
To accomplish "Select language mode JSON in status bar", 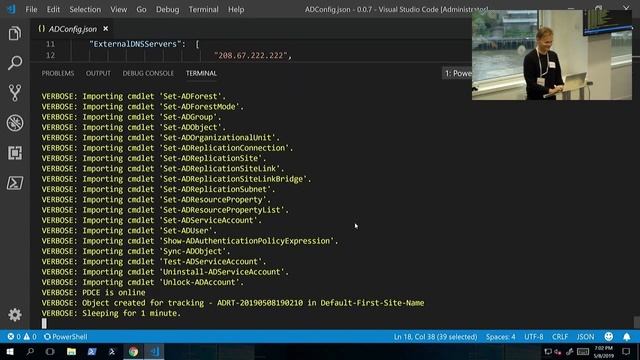I will coord(585,337).
